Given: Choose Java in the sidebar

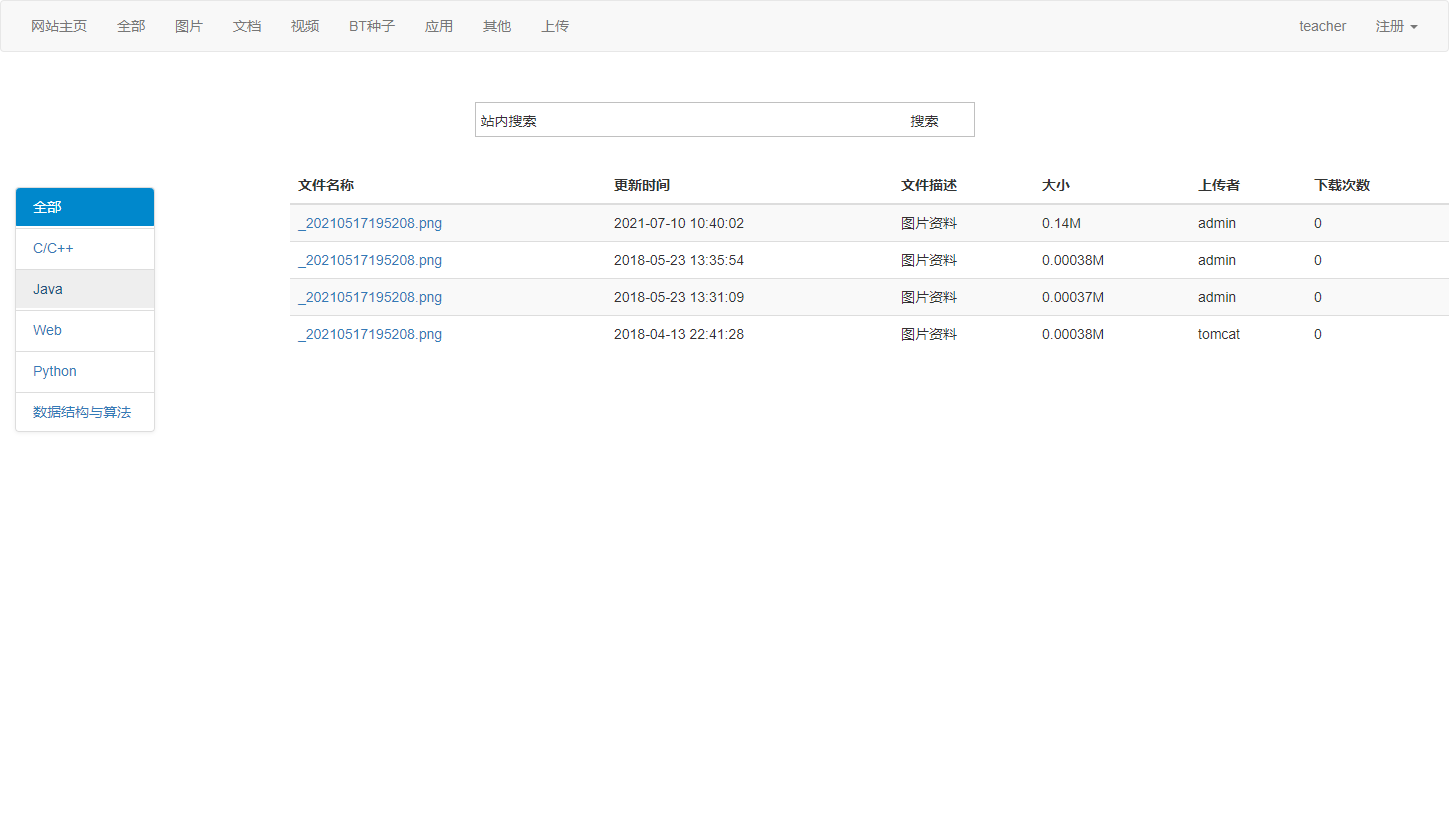Looking at the screenshot, I should 85,289.
